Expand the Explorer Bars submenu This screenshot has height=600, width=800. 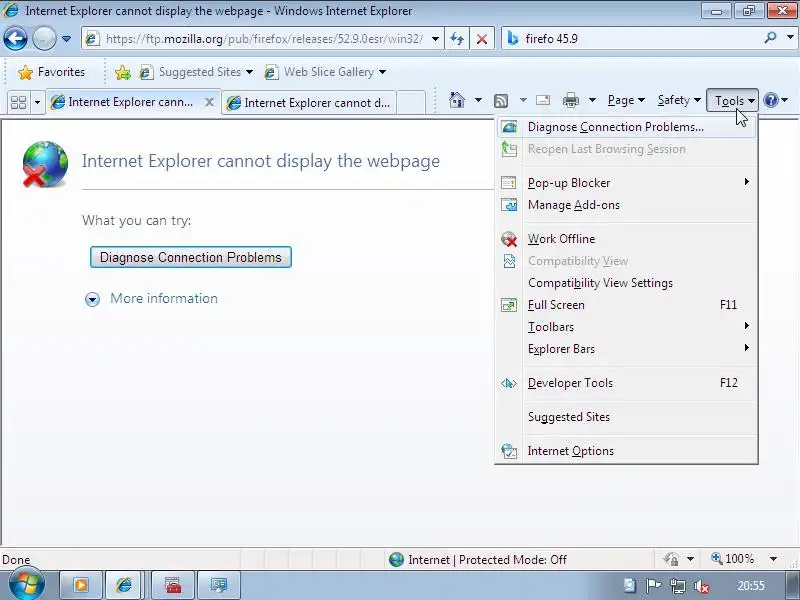[x=627, y=349]
